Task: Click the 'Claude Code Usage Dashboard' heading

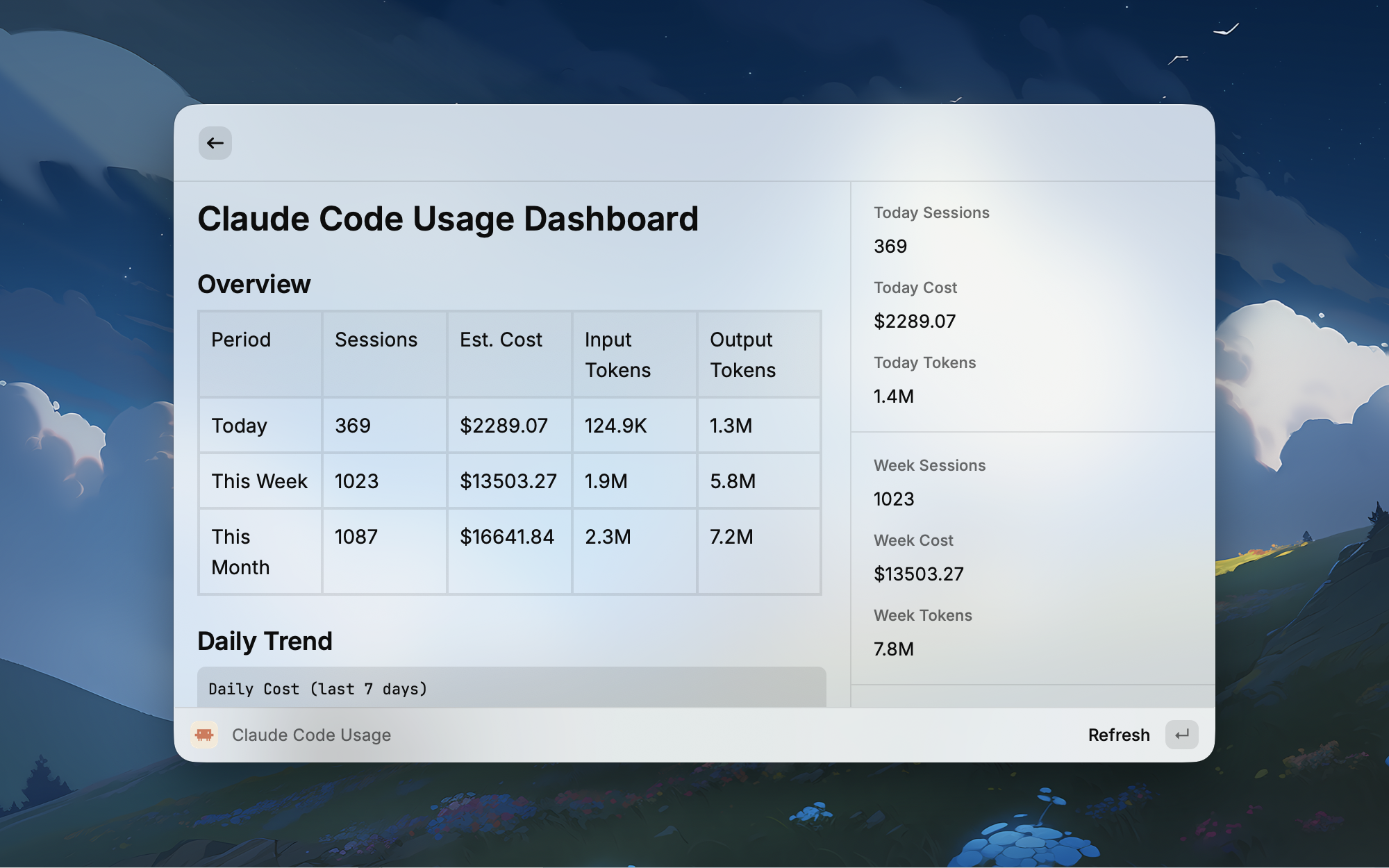Action: [x=448, y=219]
